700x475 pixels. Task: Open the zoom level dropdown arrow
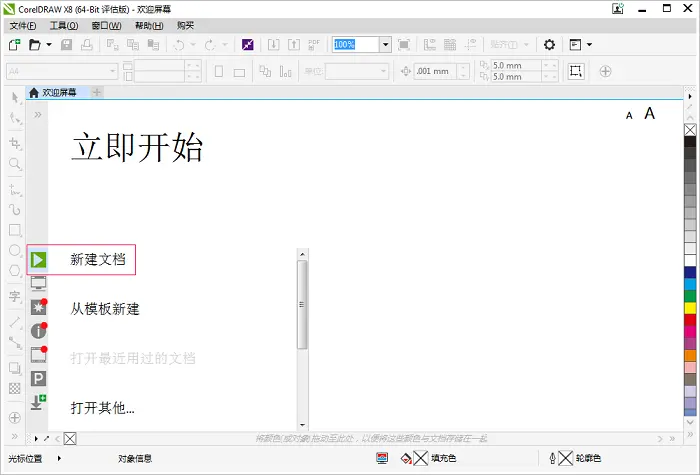pos(385,44)
